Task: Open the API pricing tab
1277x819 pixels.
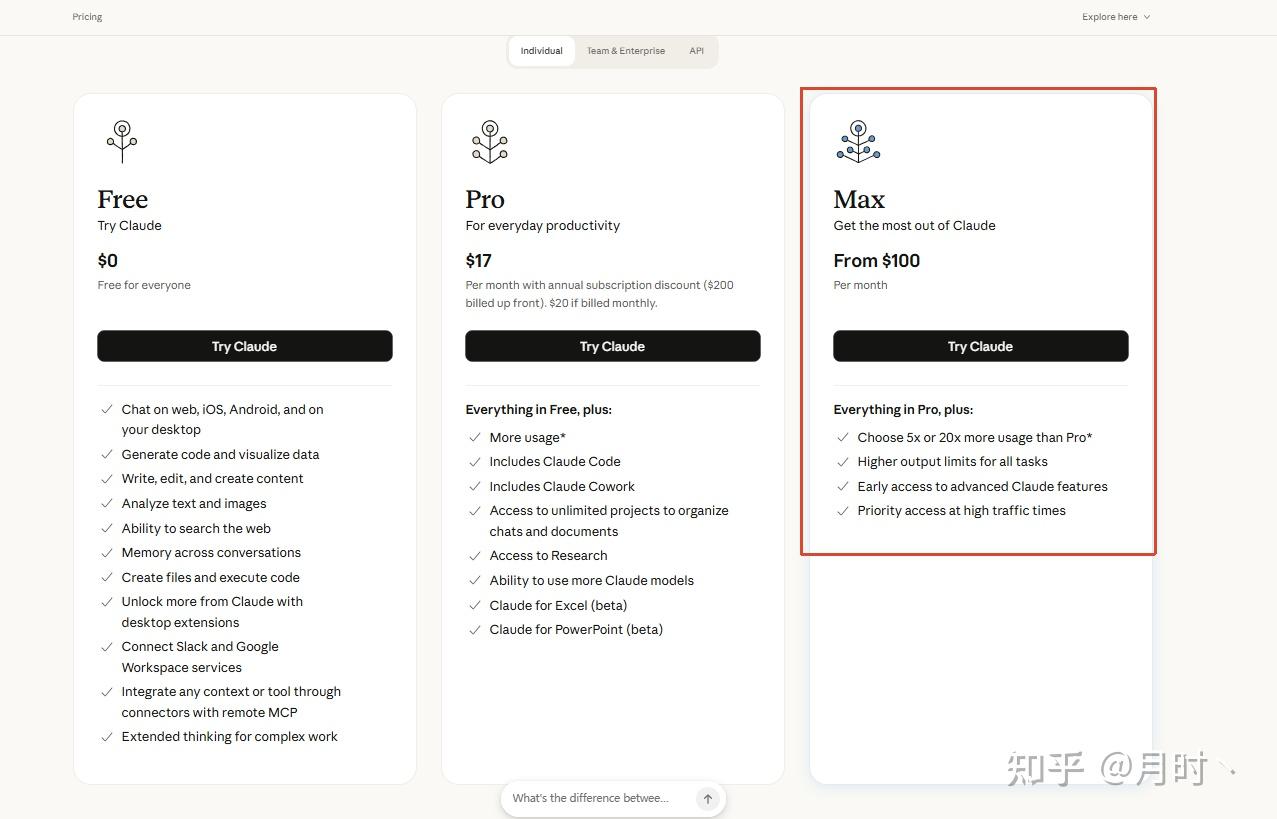Action: pyautogui.click(x=696, y=51)
